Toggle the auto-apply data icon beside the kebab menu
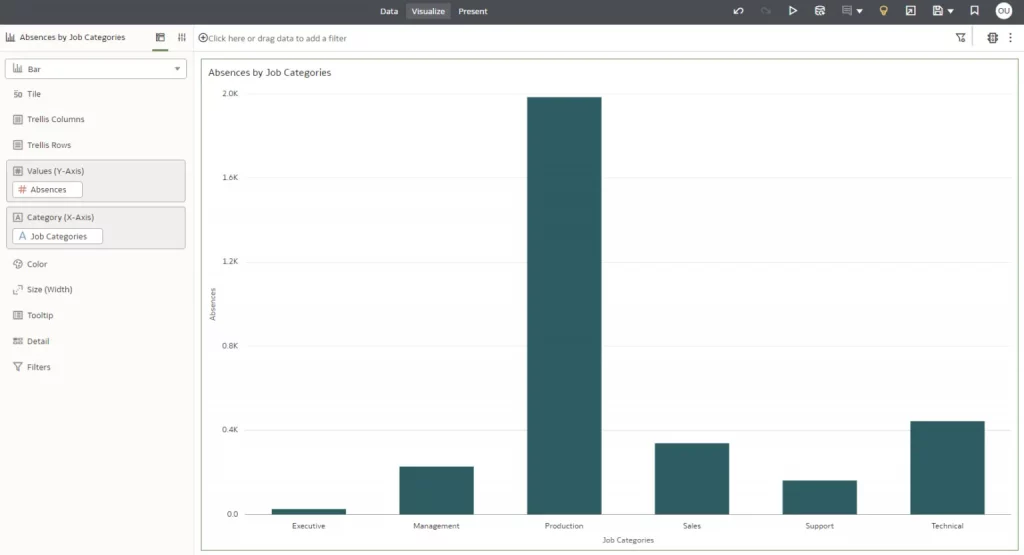Viewport: 1024px width, 555px height. coord(992,38)
